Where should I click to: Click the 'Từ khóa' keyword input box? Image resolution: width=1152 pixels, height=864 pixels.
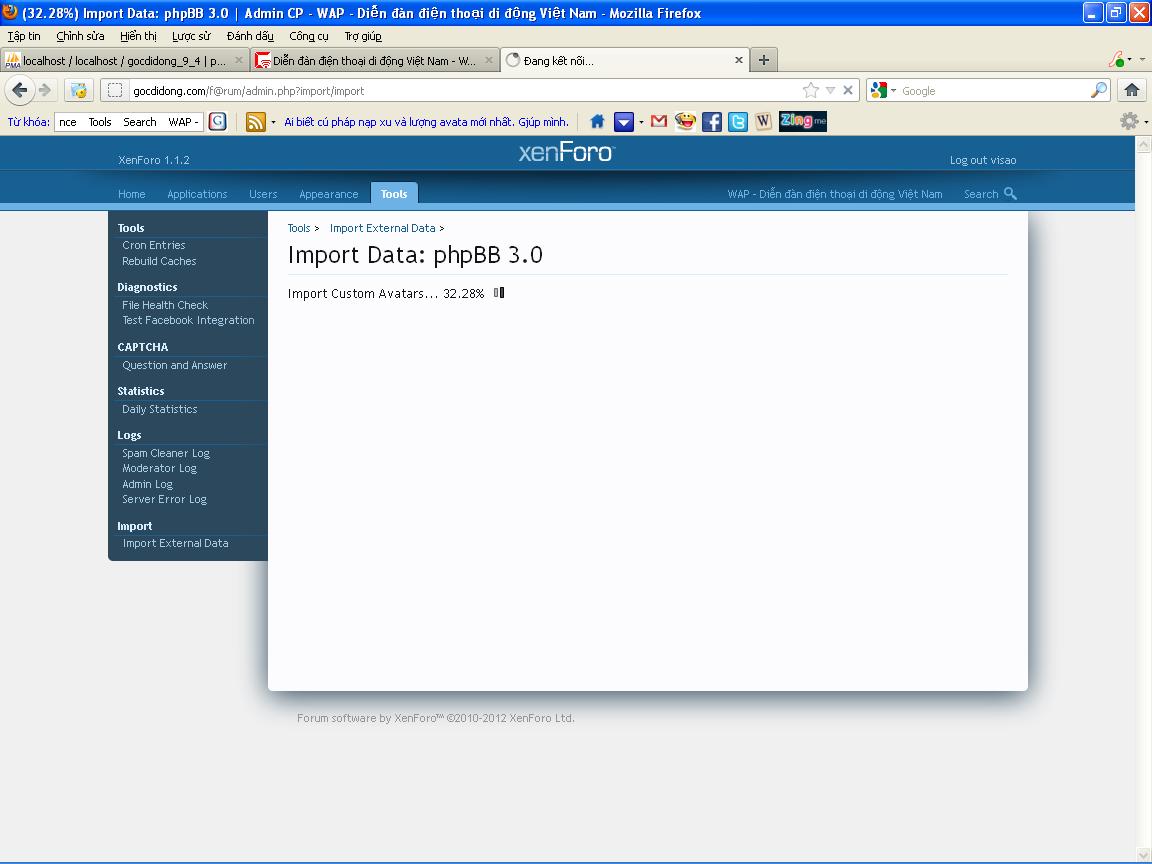point(129,122)
